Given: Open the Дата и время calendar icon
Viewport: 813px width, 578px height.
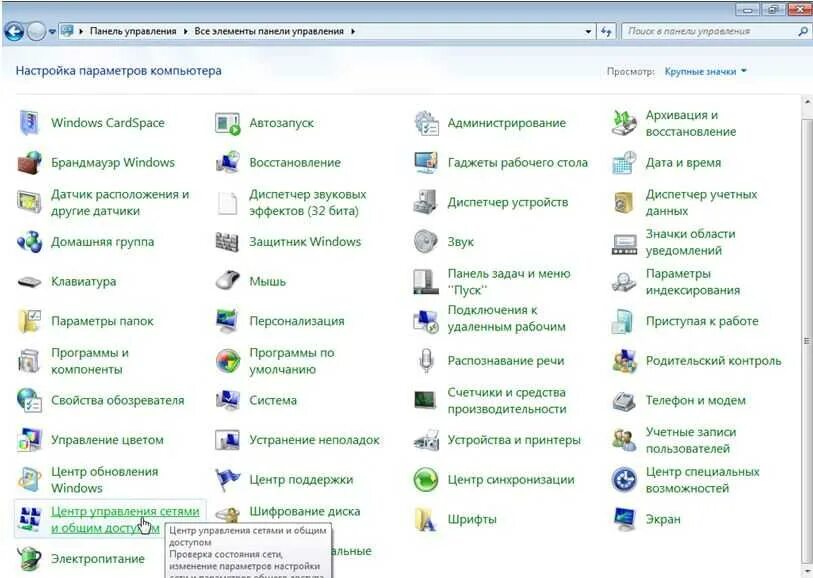Looking at the screenshot, I should click(624, 163).
